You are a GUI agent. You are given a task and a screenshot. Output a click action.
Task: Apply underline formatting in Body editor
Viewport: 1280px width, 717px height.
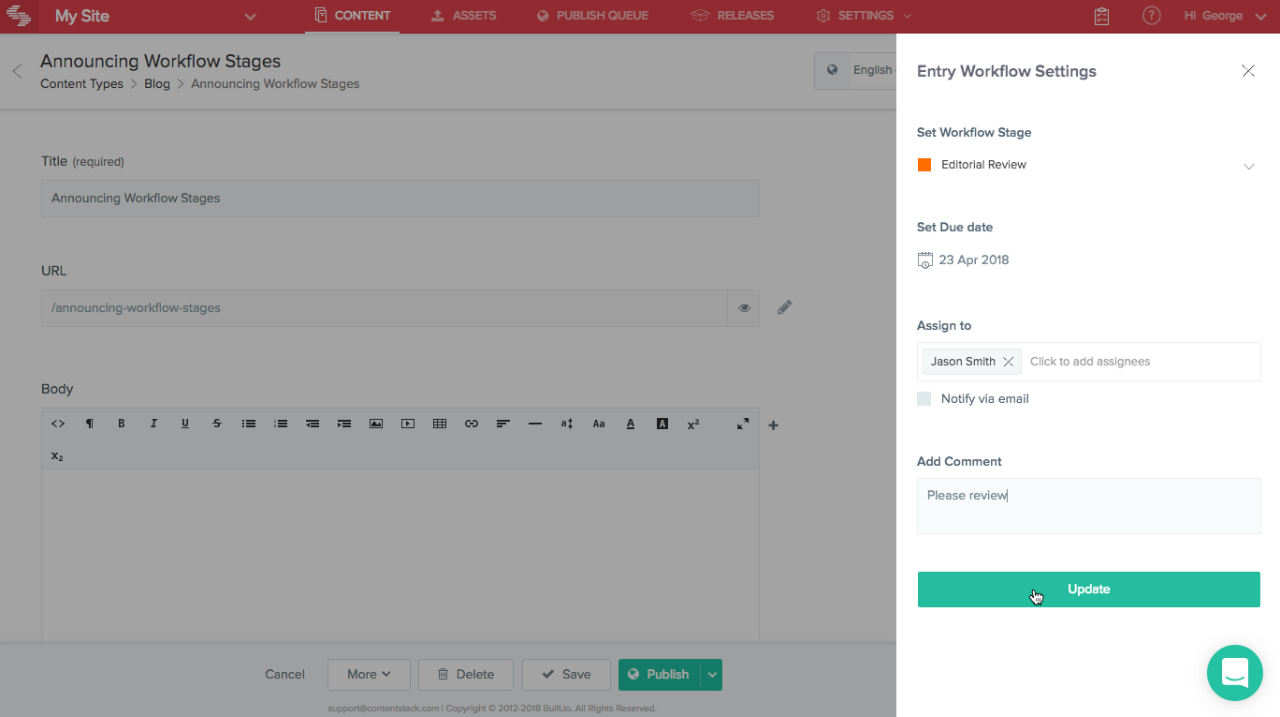pyautogui.click(x=185, y=424)
